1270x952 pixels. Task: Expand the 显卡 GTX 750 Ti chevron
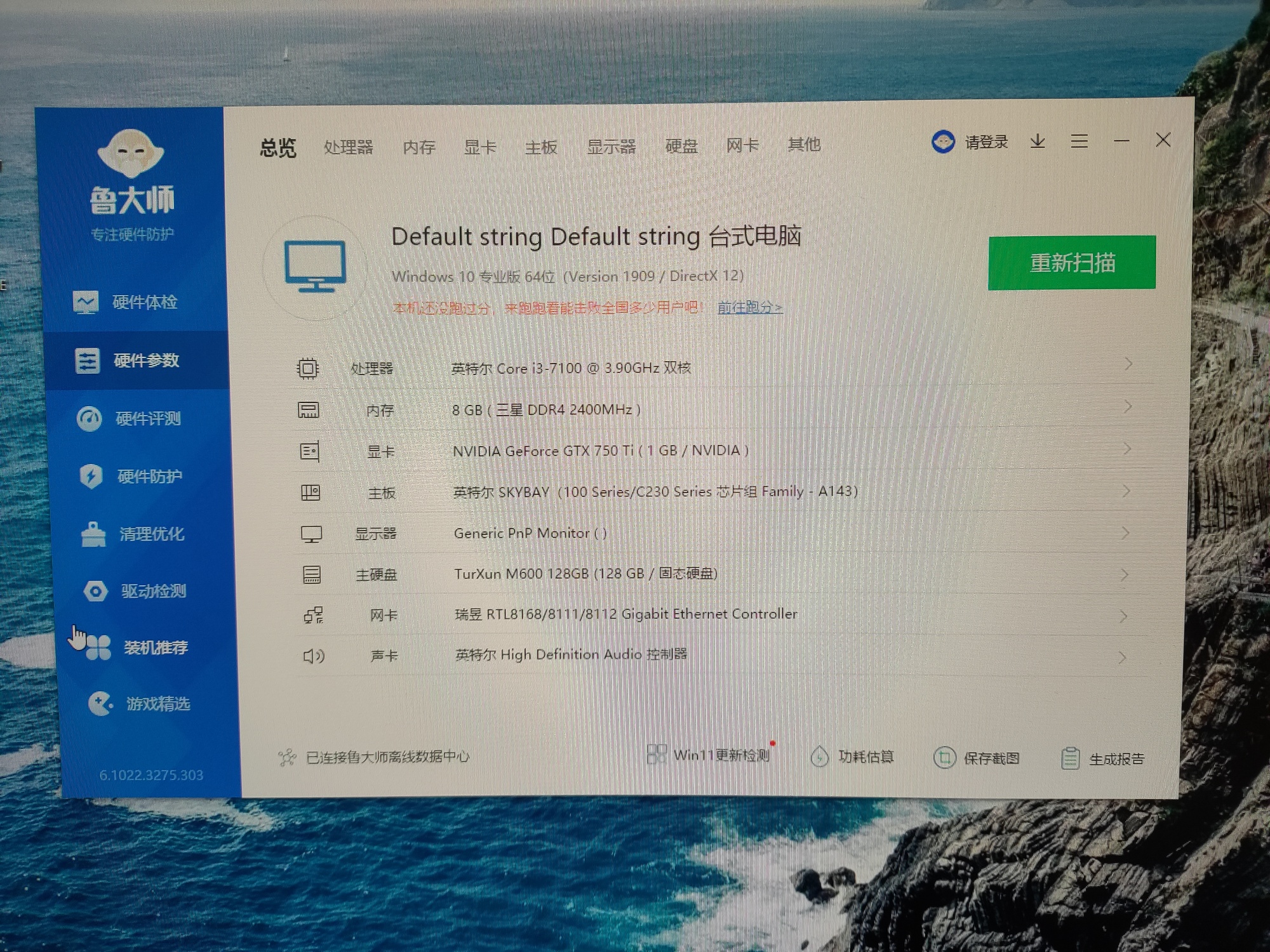1127,449
